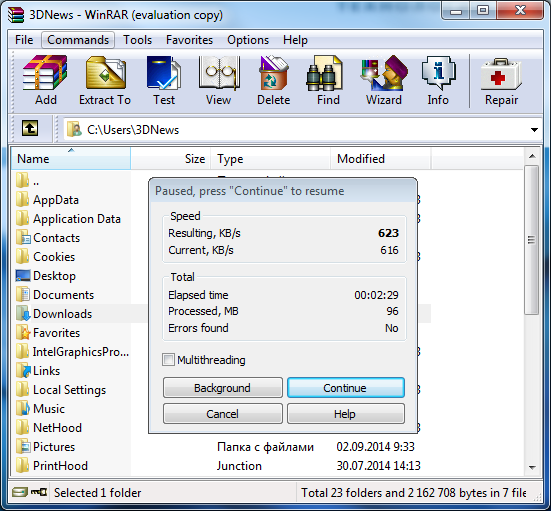
Task: Select the Documents folder icon
Action: point(23,295)
